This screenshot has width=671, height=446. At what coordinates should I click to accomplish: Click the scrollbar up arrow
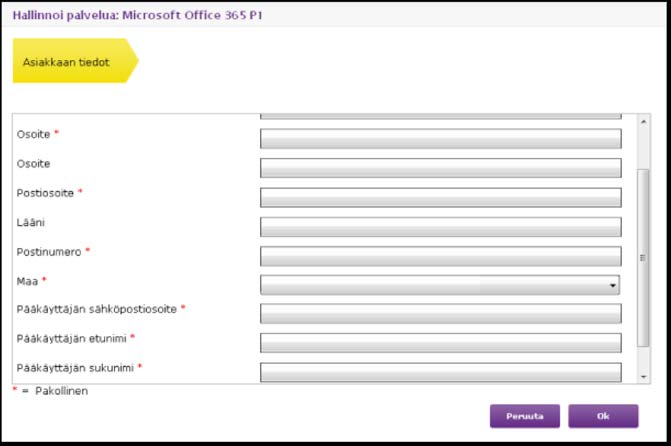click(x=643, y=122)
